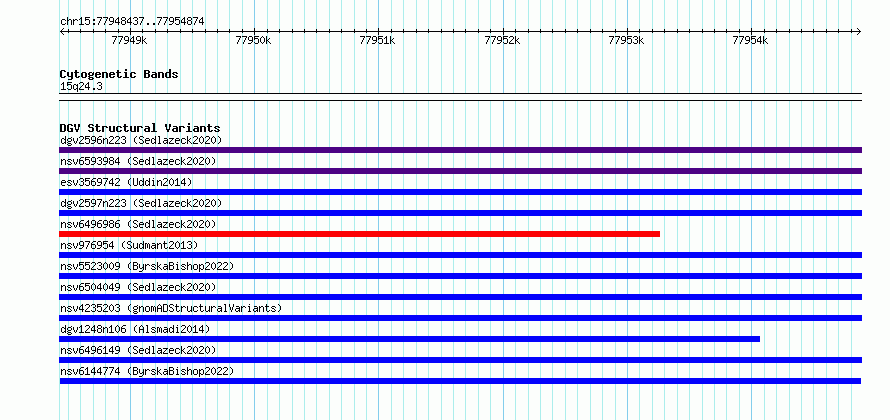This screenshot has height=420, width=890.
Task: Open the esv3569742 (Uddin2014) label
Action: coord(126,182)
